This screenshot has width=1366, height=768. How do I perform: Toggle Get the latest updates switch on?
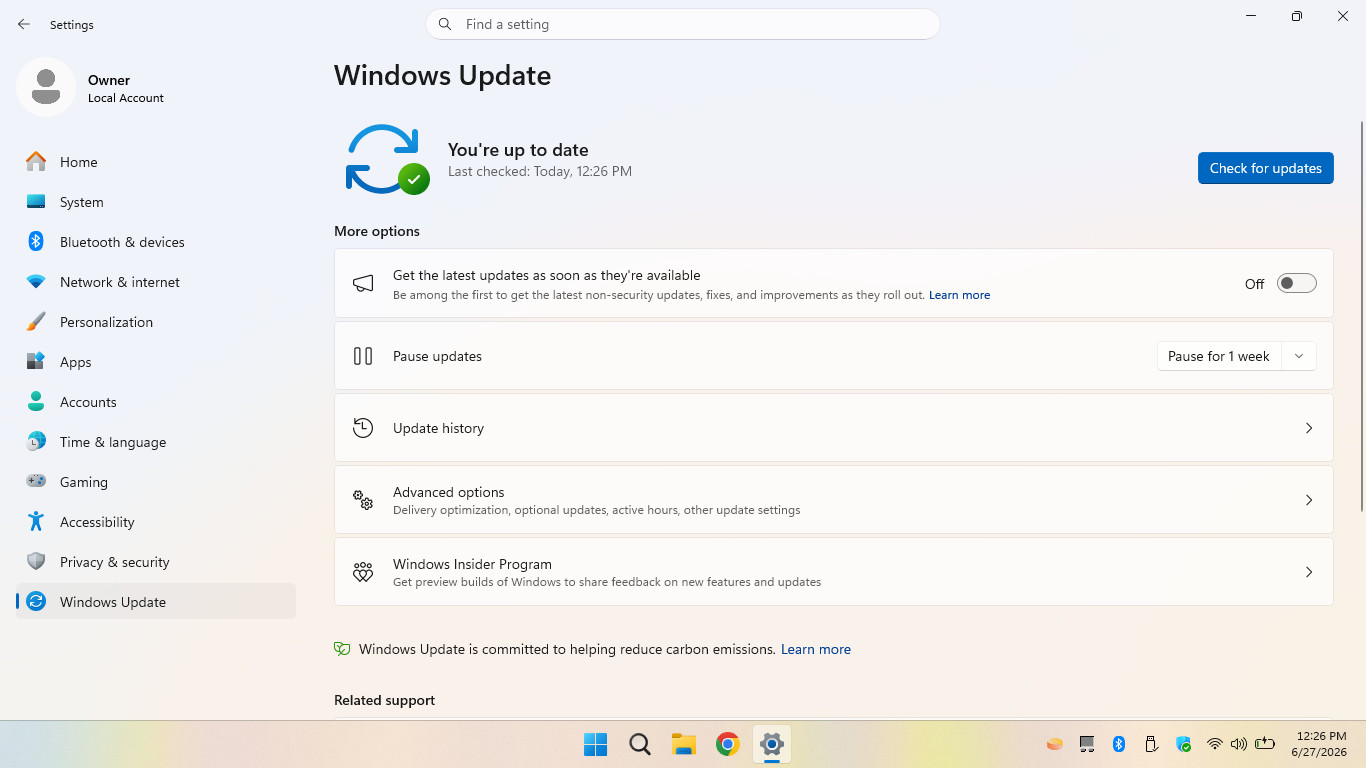(x=1297, y=284)
